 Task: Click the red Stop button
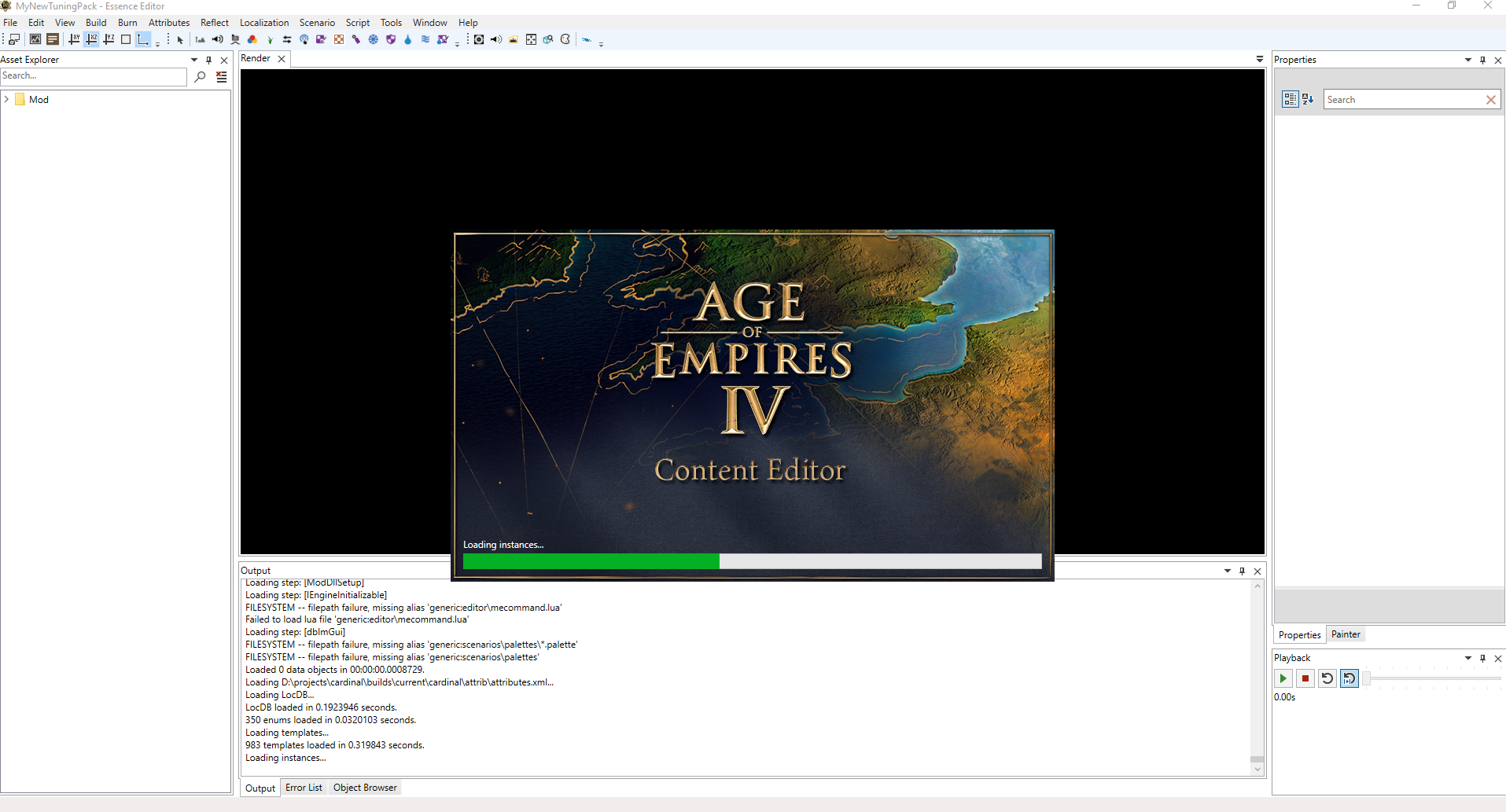pyautogui.click(x=1305, y=678)
